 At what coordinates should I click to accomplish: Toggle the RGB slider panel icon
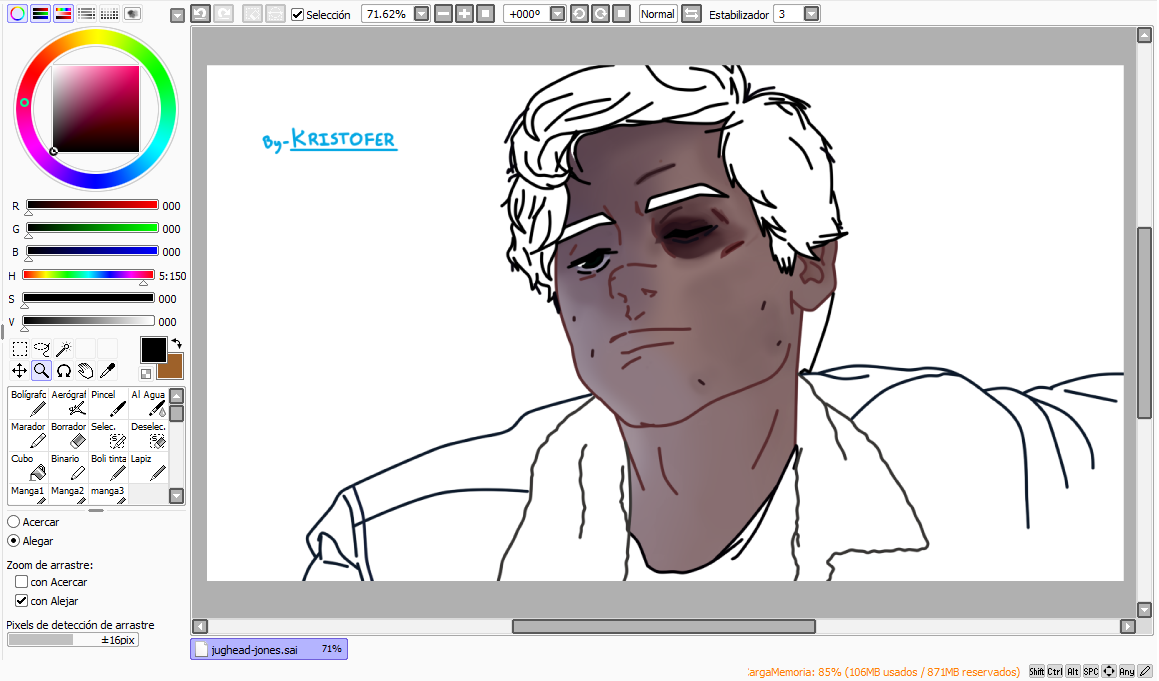tap(41, 13)
